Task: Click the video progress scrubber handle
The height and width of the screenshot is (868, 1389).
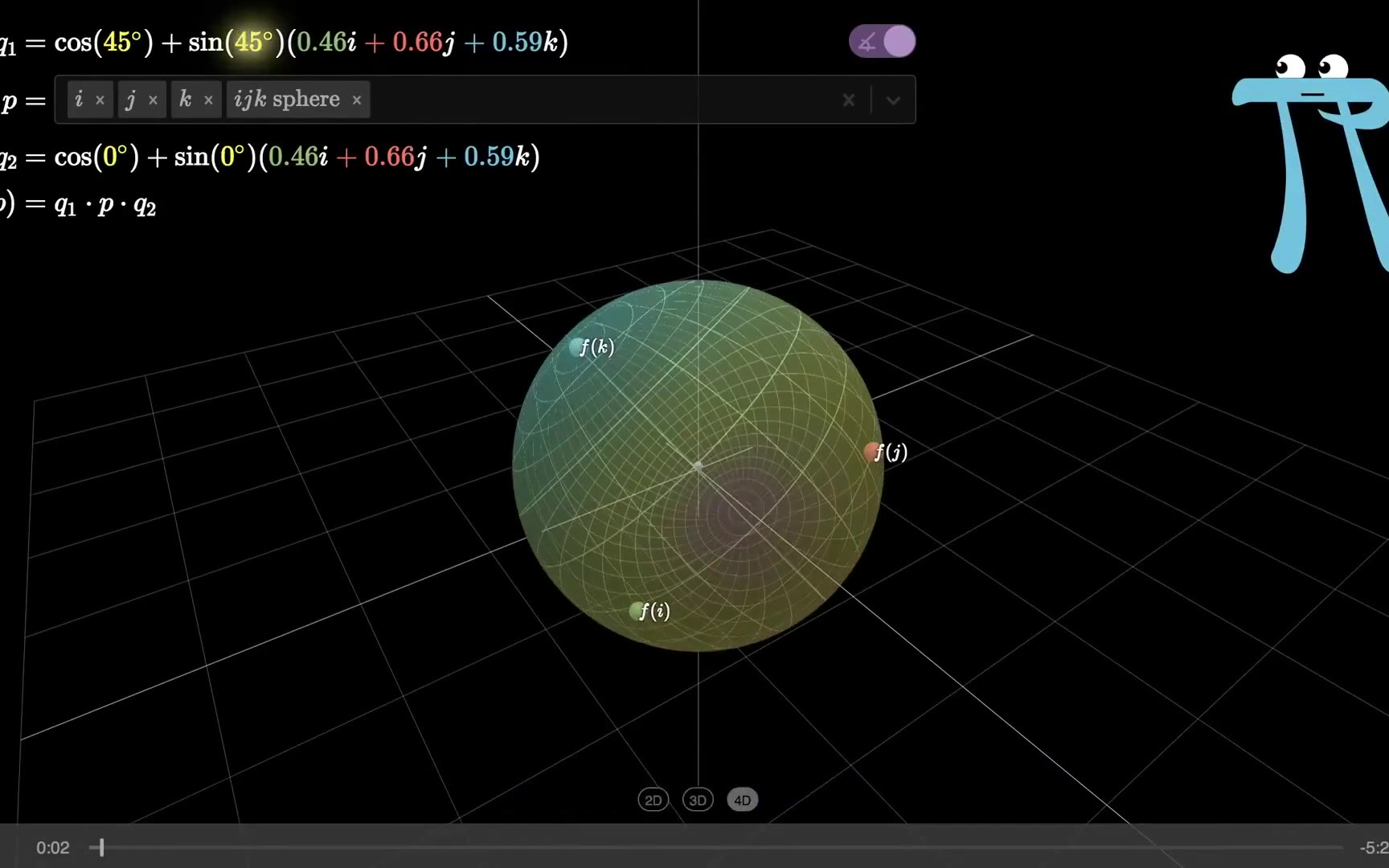Action: tap(101, 847)
